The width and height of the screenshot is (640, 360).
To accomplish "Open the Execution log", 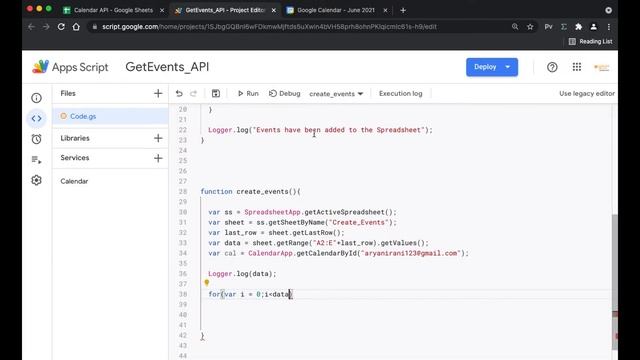I will coord(400,93).
